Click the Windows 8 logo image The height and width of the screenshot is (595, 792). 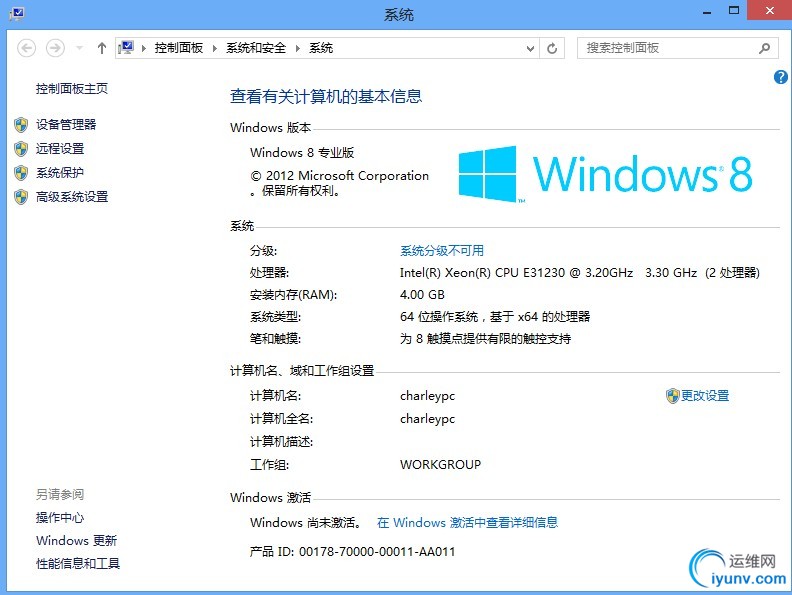[605, 174]
